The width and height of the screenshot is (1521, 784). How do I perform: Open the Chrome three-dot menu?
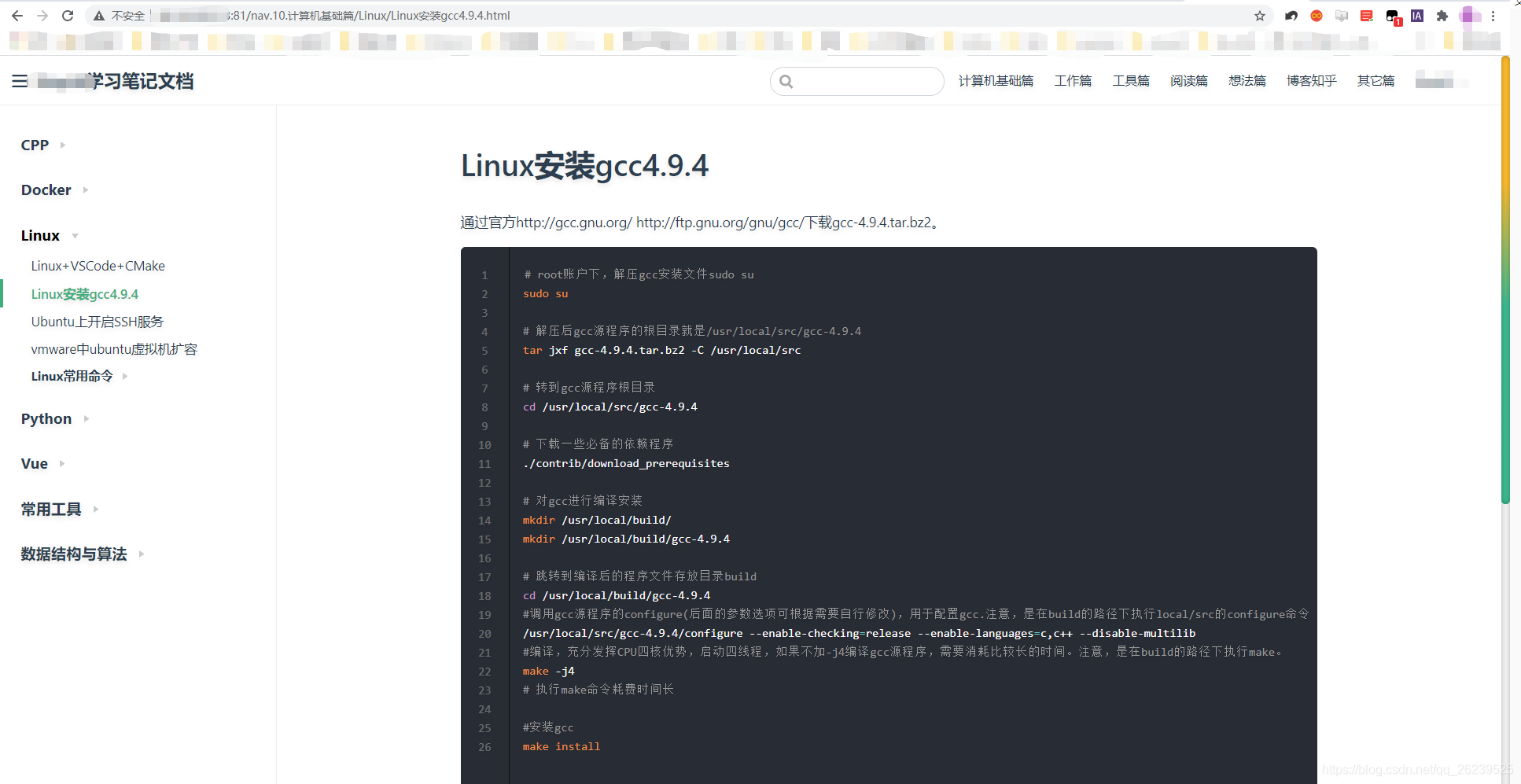click(x=1493, y=16)
